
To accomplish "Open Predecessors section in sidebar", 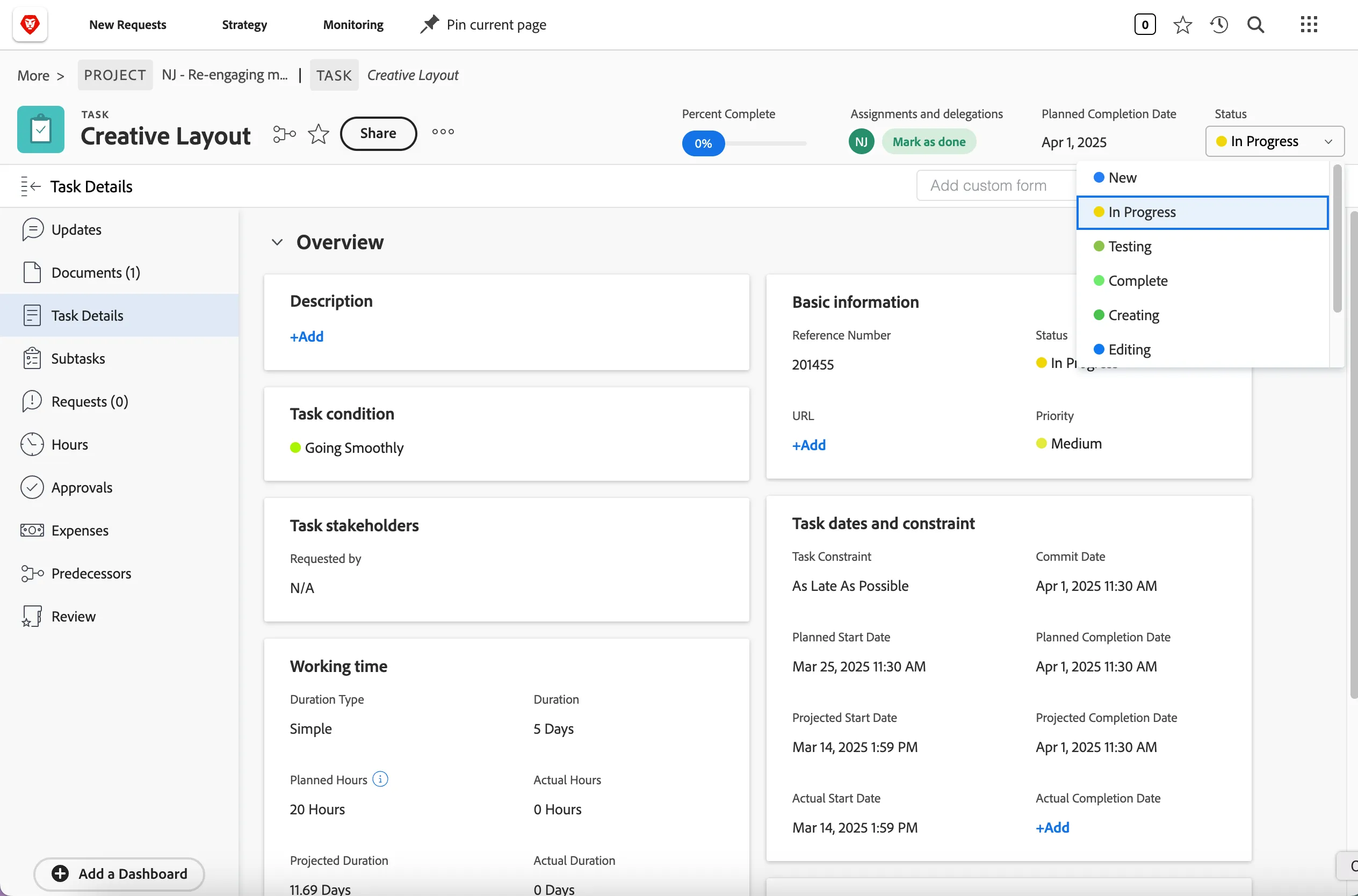I will pyautogui.click(x=119, y=573).
